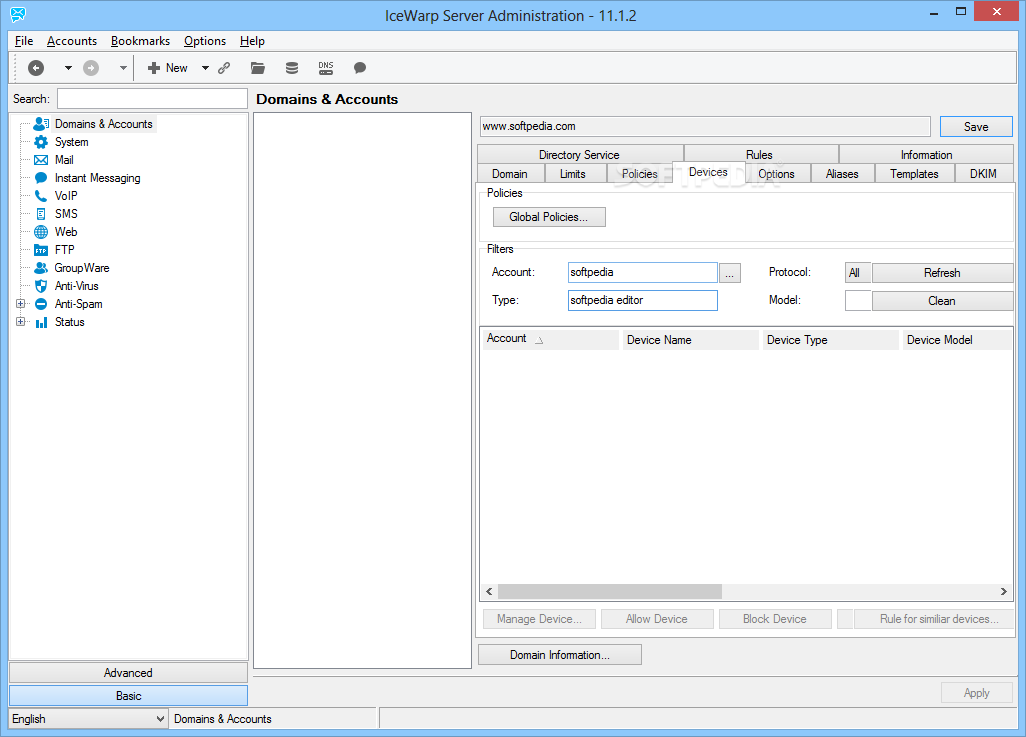Click the Back navigation arrow icon
Screen dimensions: 1026x737
[36, 67]
